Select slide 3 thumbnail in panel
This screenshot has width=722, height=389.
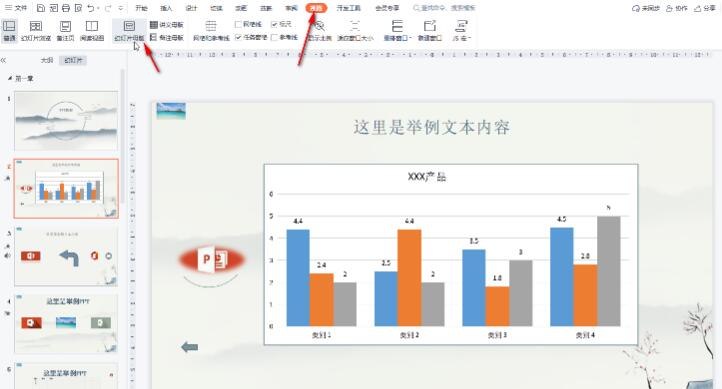[66, 256]
